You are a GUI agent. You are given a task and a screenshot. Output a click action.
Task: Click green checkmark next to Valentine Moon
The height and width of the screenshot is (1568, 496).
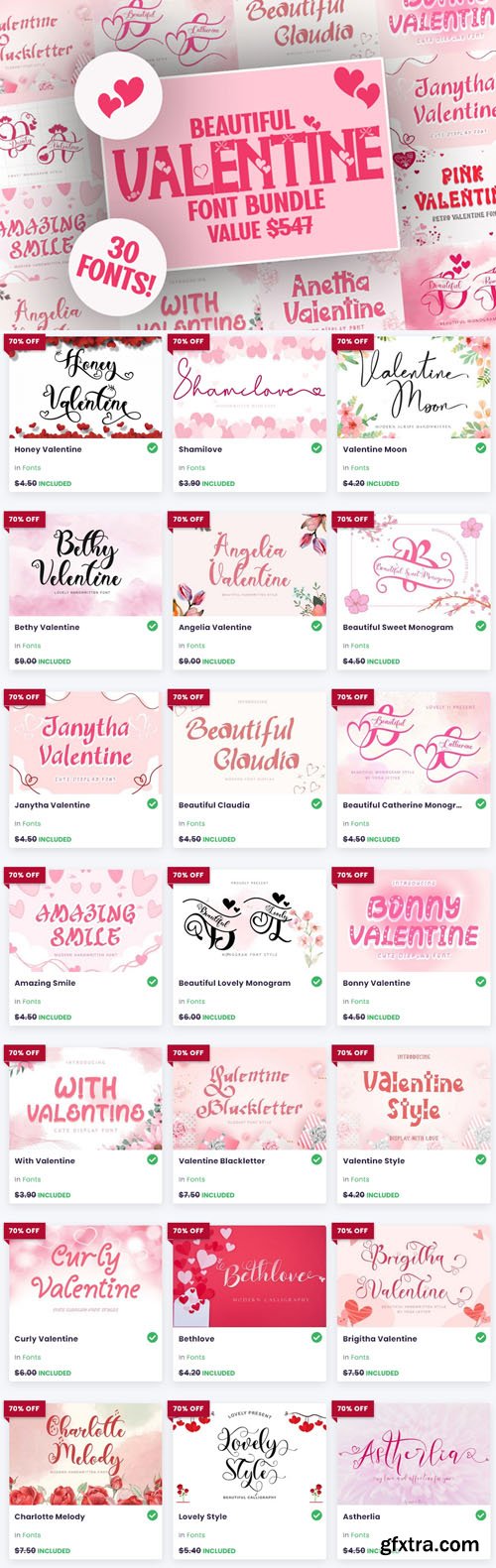[x=480, y=448]
